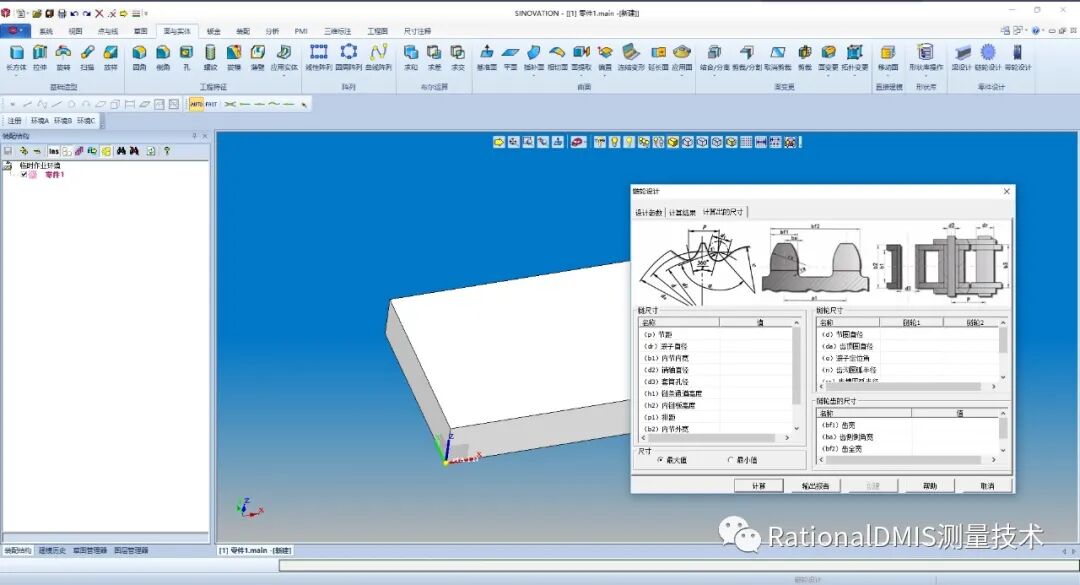Click the 平面 plane surface tool
Screen dimensions: 1080x585
point(510,57)
